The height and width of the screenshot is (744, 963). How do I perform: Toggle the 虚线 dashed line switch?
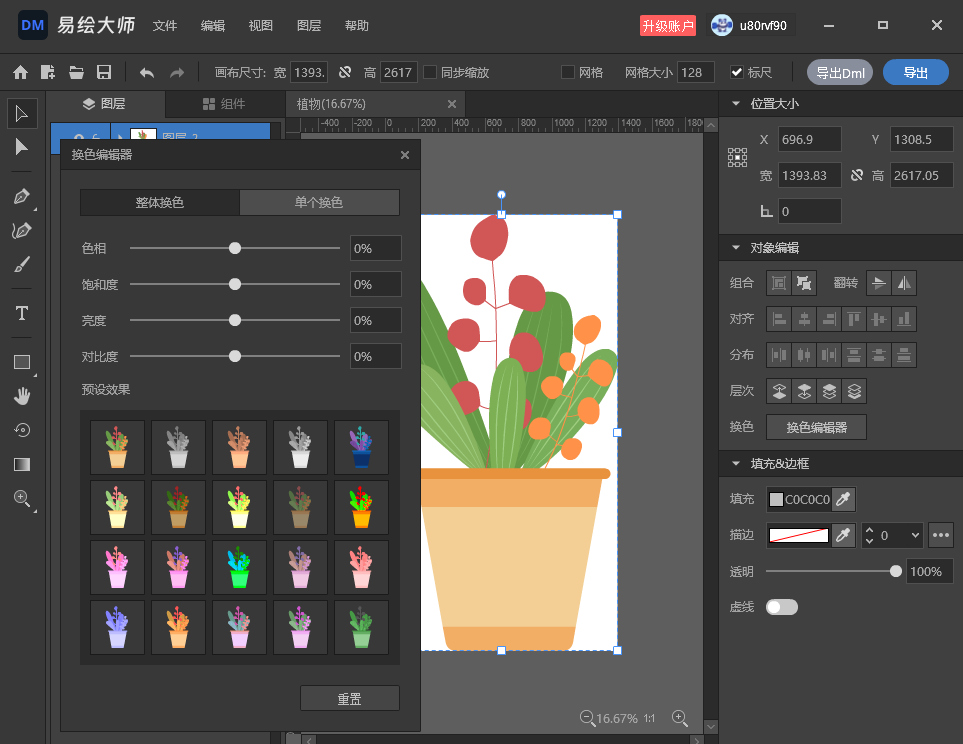781,607
